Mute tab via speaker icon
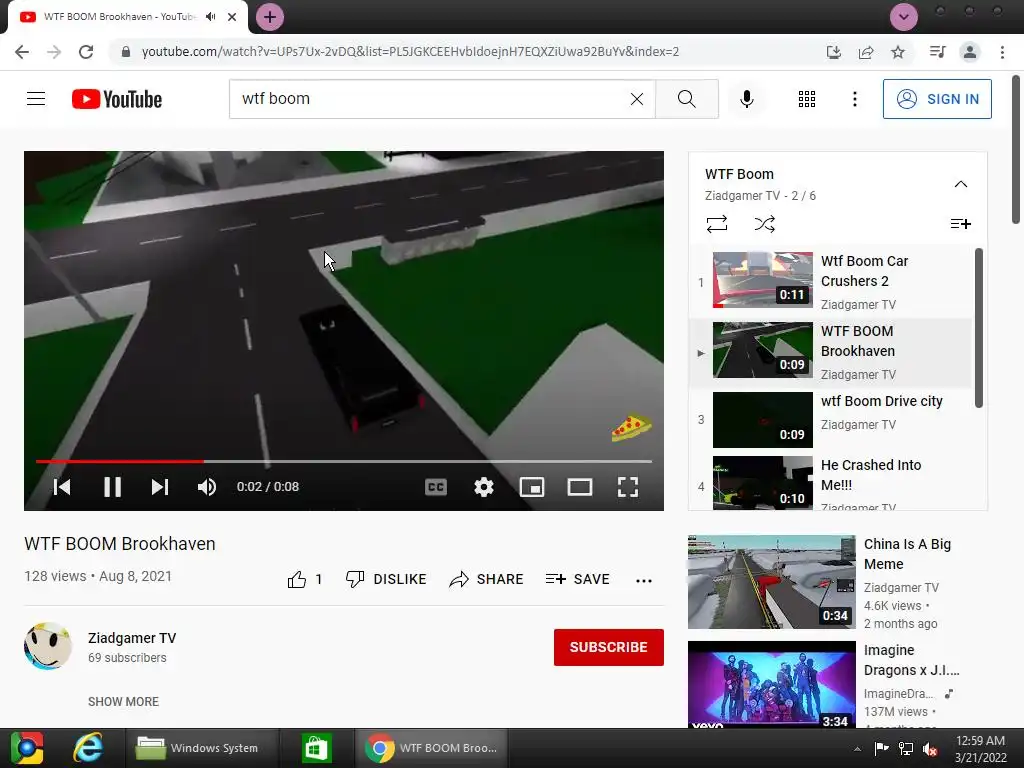 pyautogui.click(x=210, y=17)
